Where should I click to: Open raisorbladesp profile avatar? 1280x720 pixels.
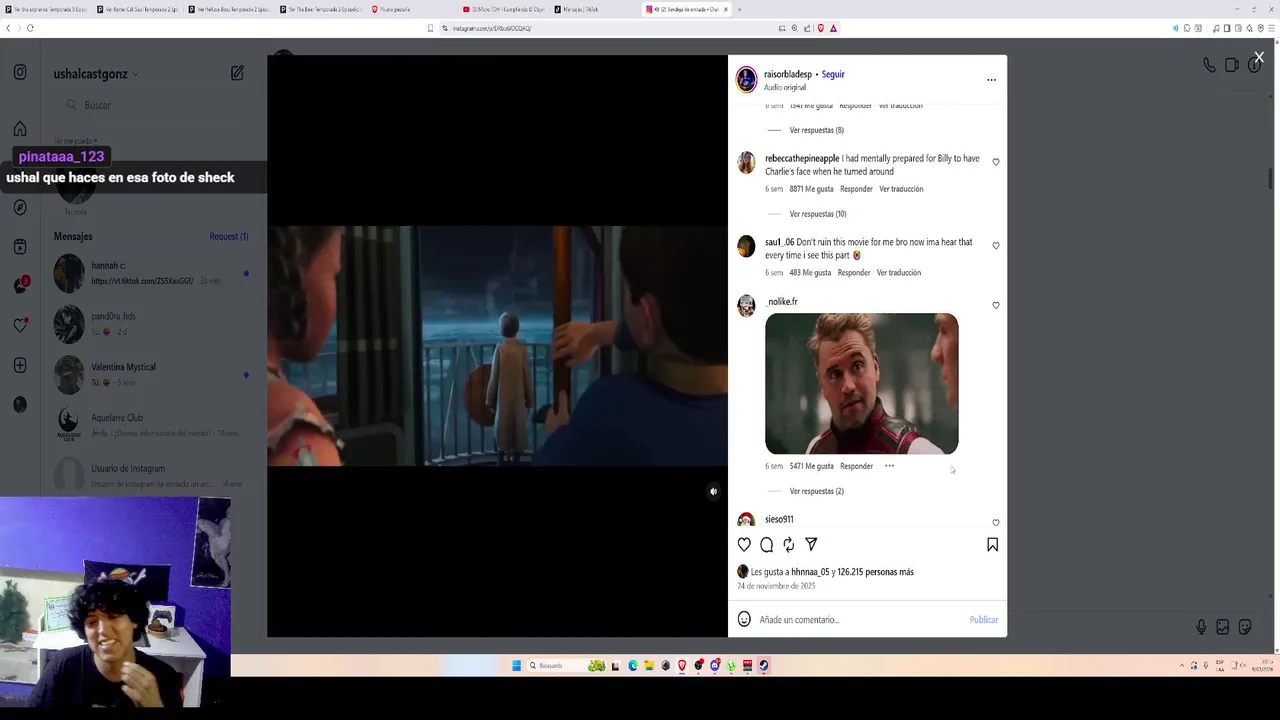pyautogui.click(x=747, y=80)
